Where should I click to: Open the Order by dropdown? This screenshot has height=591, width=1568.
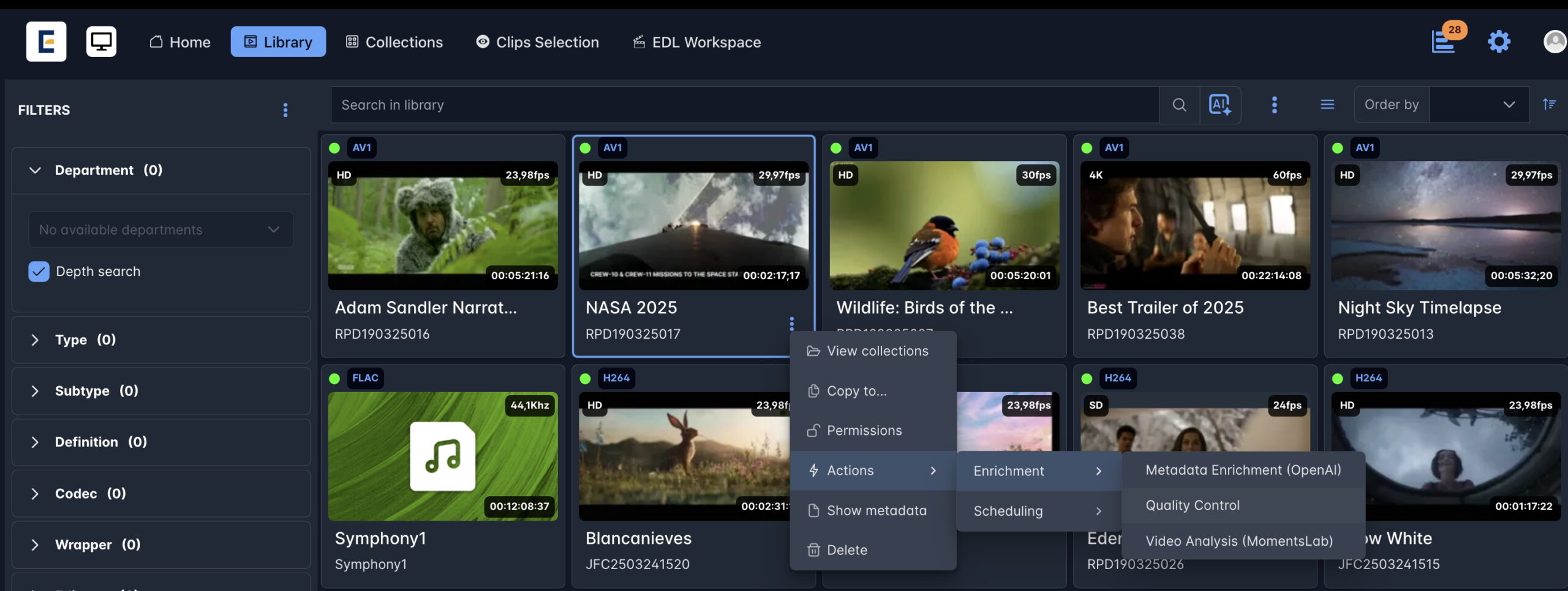1479,105
